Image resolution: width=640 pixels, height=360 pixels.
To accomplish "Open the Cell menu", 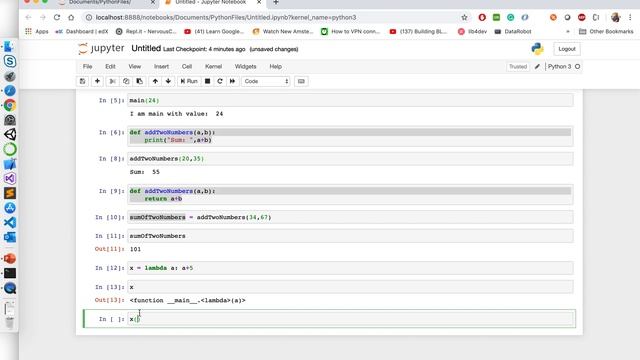I will click(x=187, y=67).
